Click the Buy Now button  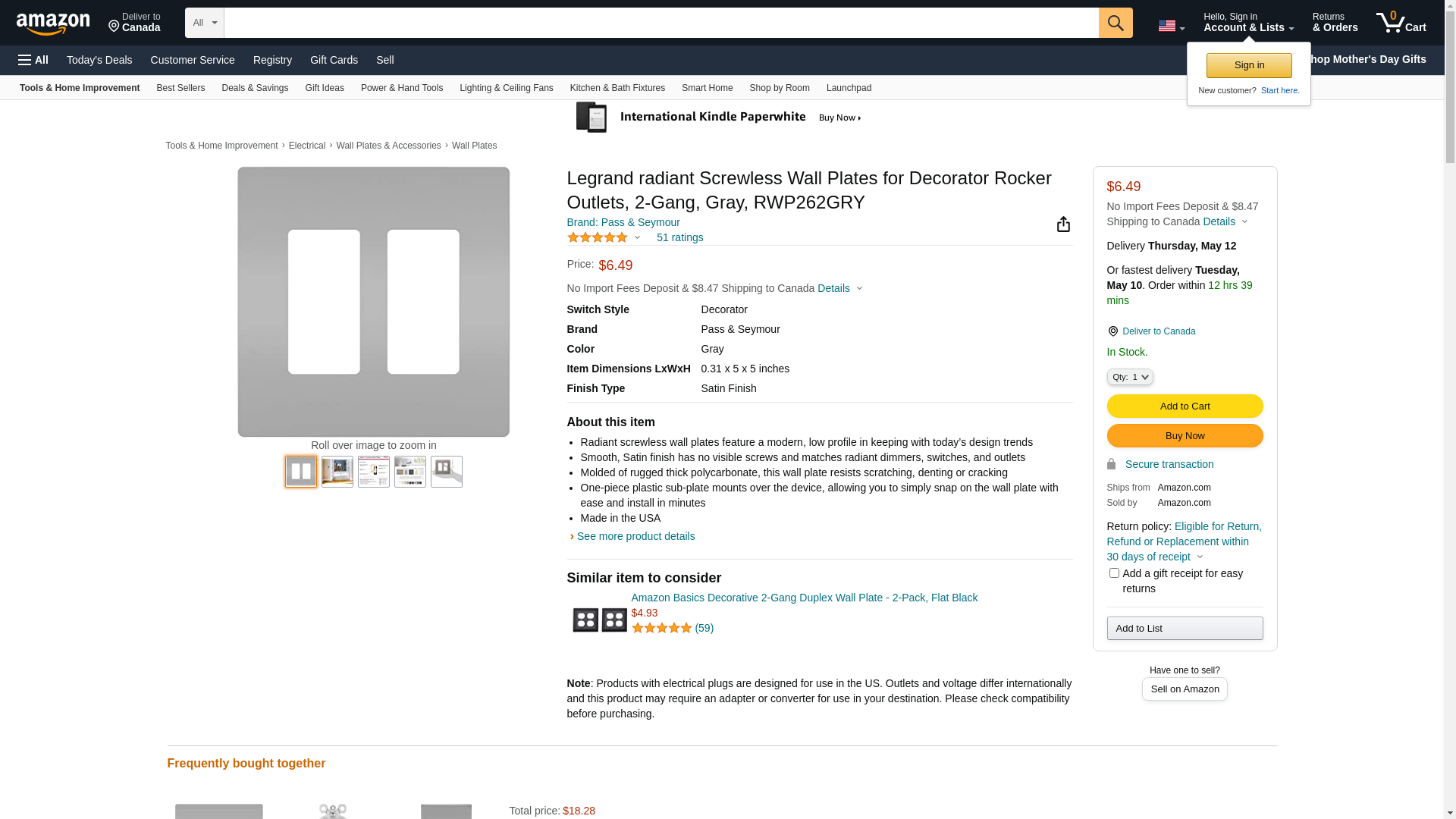1184,436
